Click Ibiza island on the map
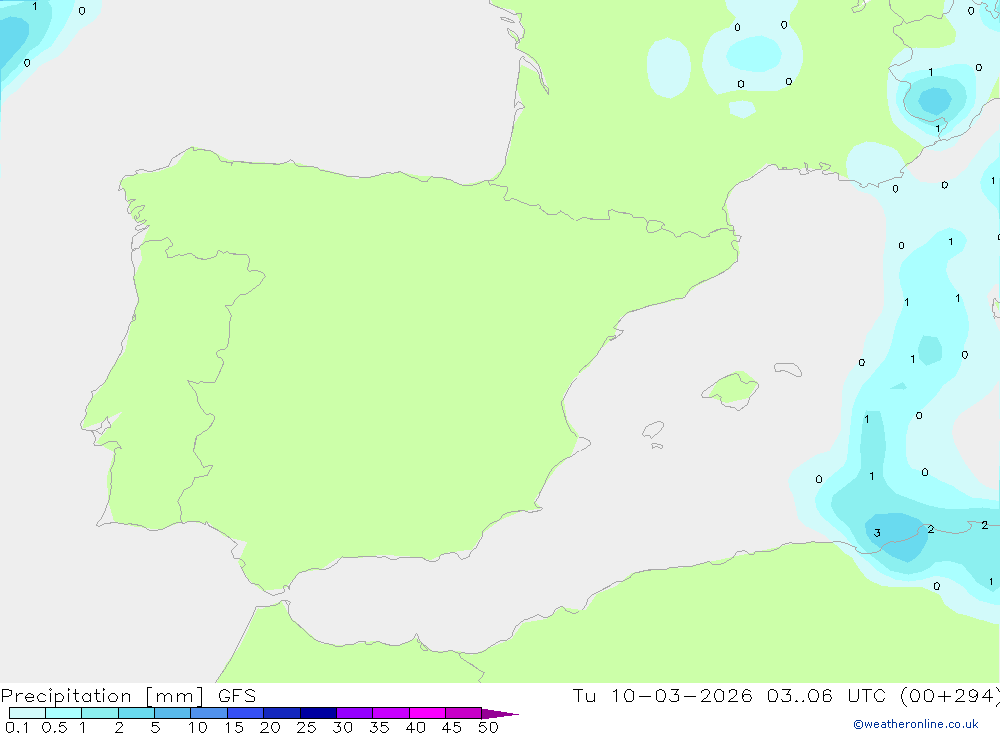Image resolution: width=1000 pixels, height=733 pixels. coord(653,430)
